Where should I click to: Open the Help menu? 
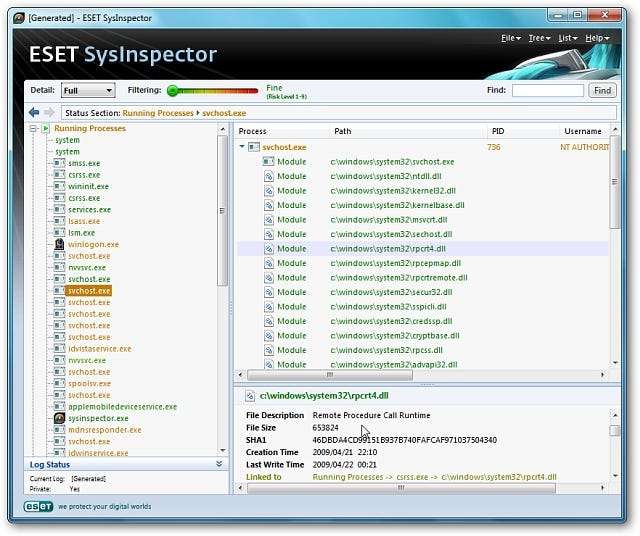[597, 38]
